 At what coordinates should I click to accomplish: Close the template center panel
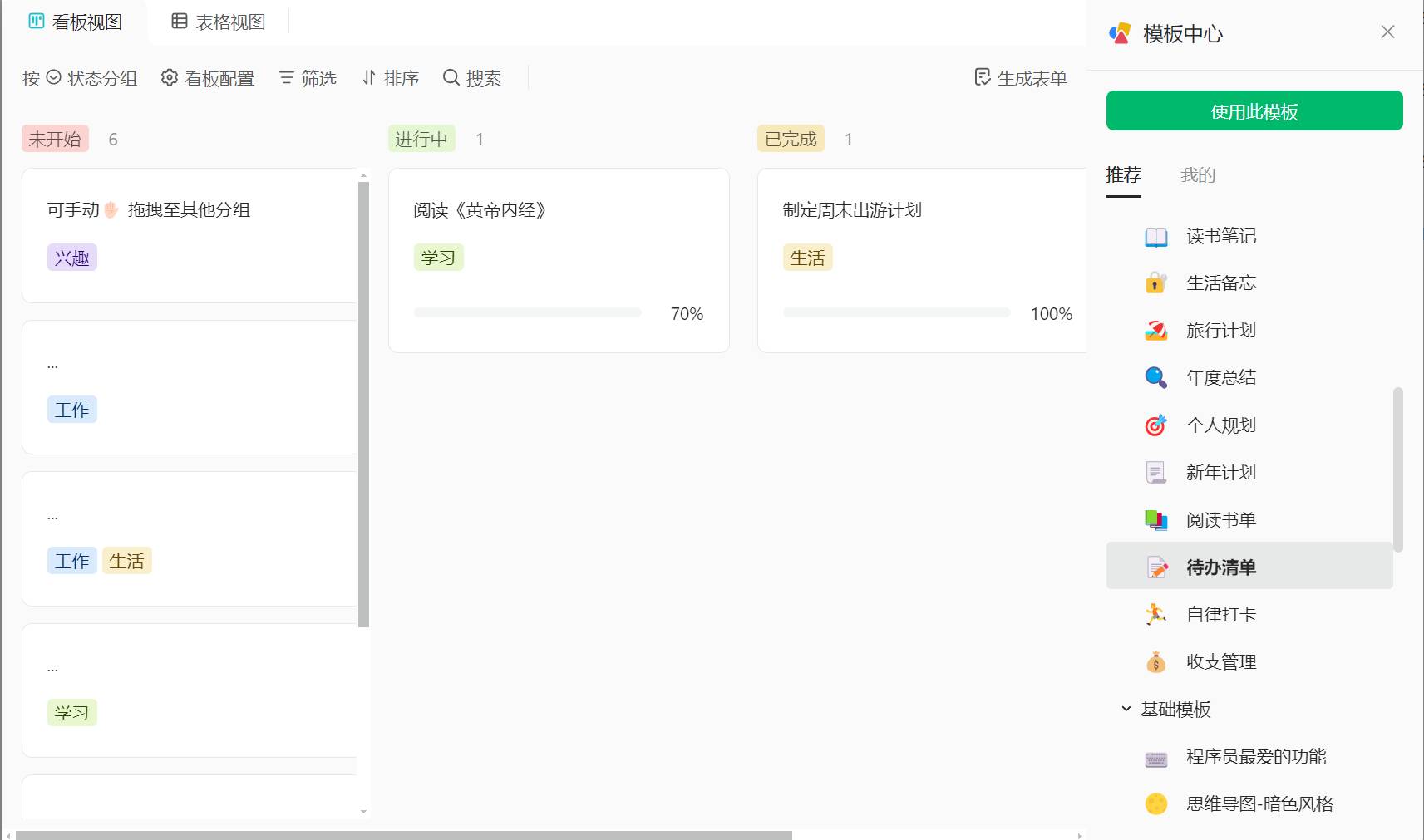pyautogui.click(x=1387, y=32)
